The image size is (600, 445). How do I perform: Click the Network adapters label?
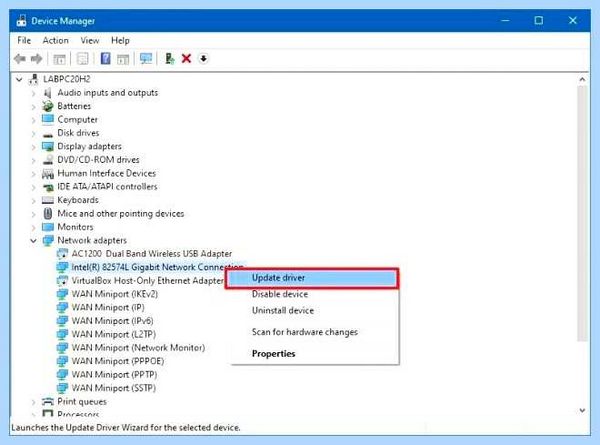tap(92, 240)
